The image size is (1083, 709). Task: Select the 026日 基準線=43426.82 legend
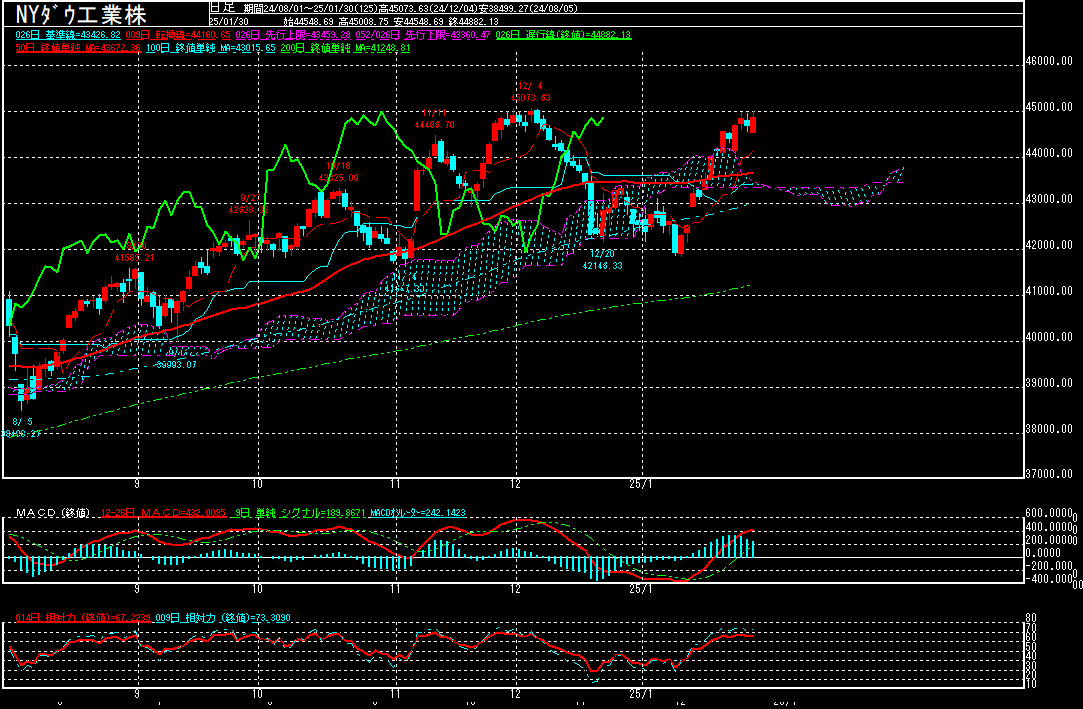pos(68,35)
